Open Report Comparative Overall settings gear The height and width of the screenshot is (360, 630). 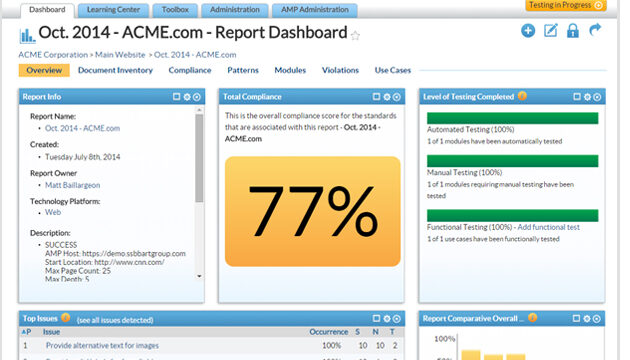pyautogui.click(x=587, y=319)
